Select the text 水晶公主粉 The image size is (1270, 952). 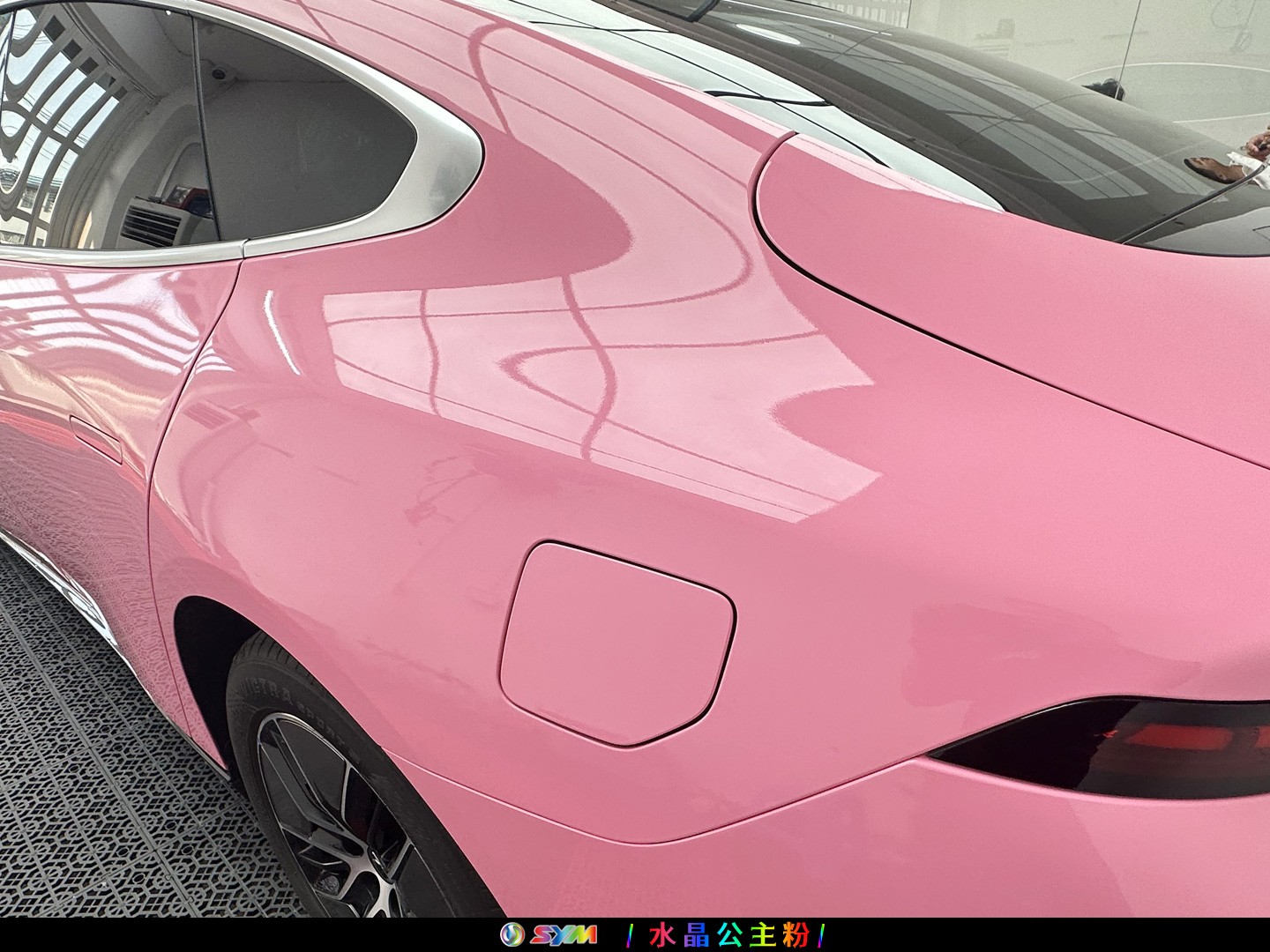(728, 934)
